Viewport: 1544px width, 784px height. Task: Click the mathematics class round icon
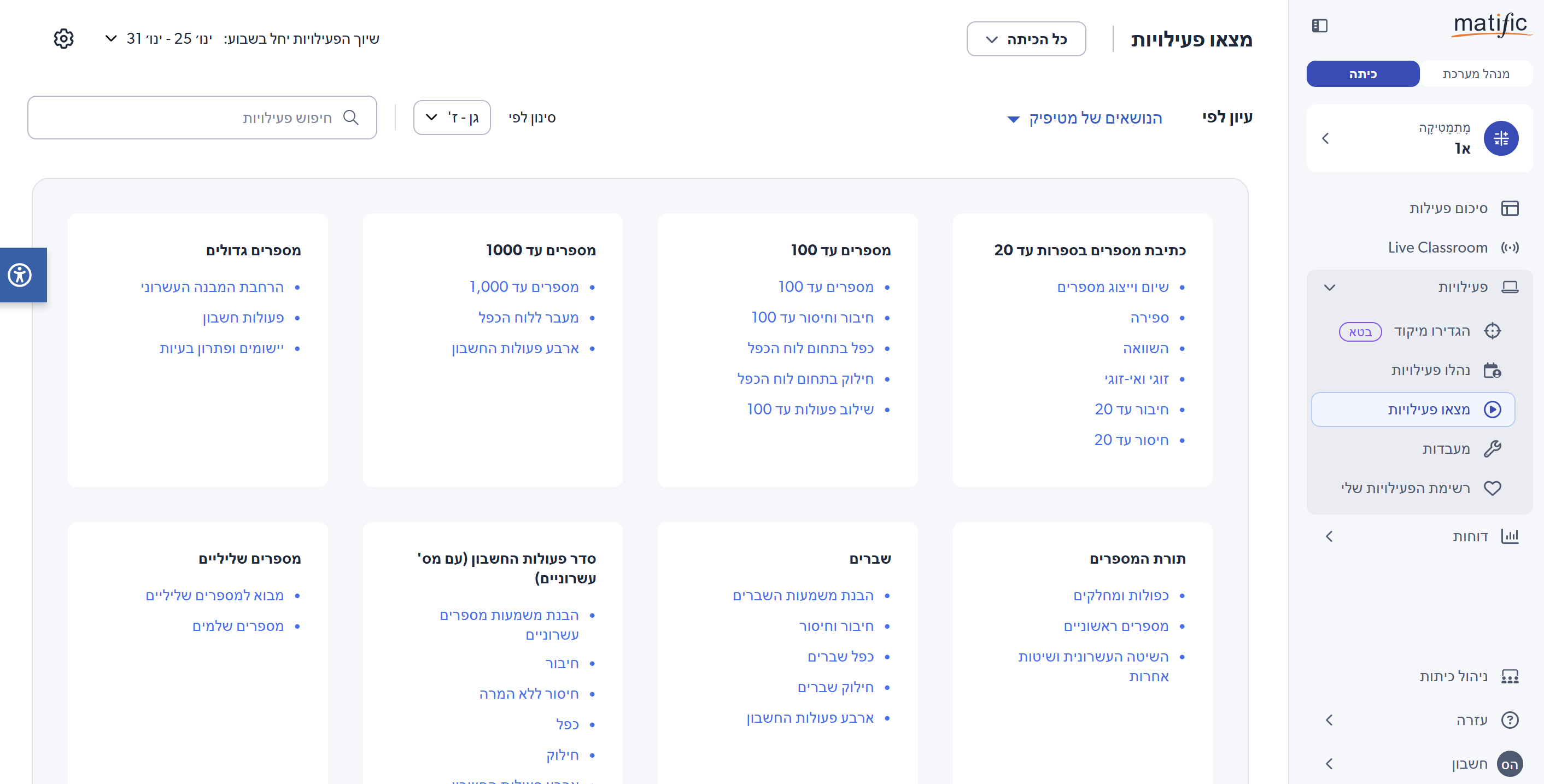tap(1500, 138)
